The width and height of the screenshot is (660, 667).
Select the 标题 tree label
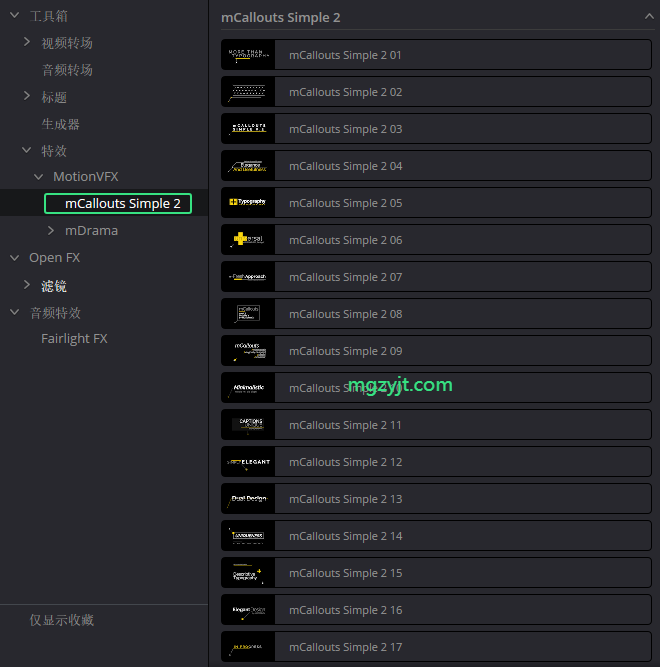click(54, 97)
